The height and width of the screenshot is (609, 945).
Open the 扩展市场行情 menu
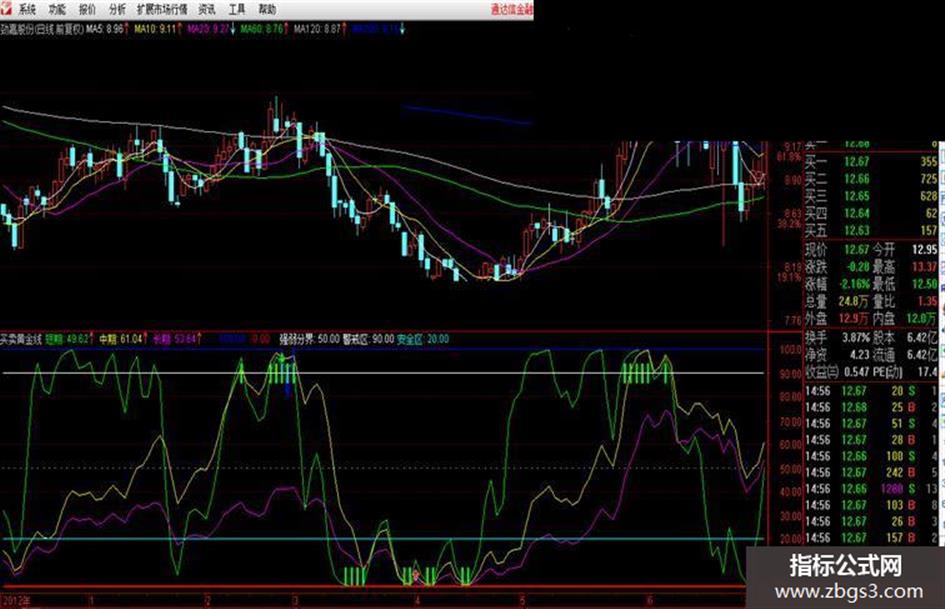162,9
